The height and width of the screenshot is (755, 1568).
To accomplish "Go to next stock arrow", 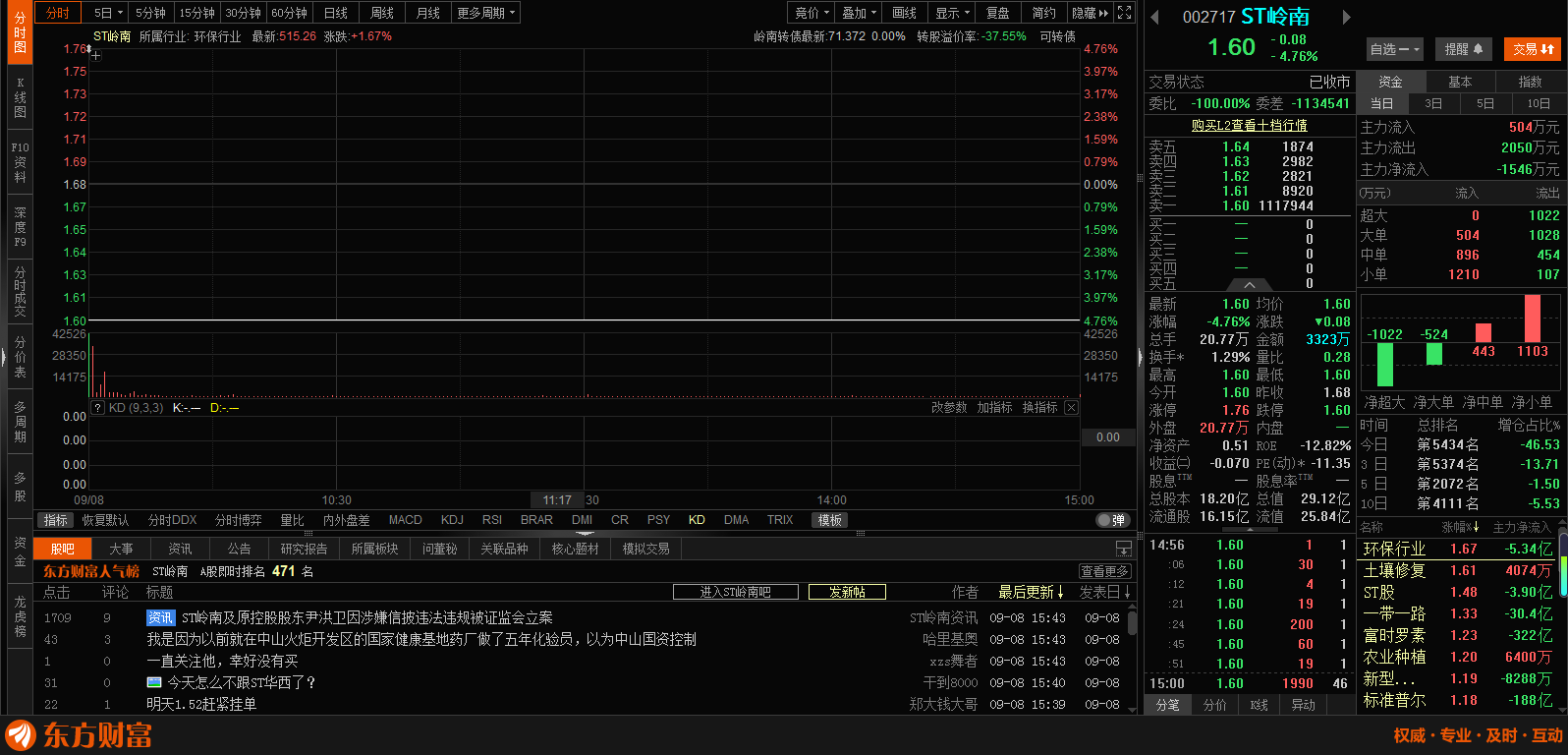I will 1347,17.
